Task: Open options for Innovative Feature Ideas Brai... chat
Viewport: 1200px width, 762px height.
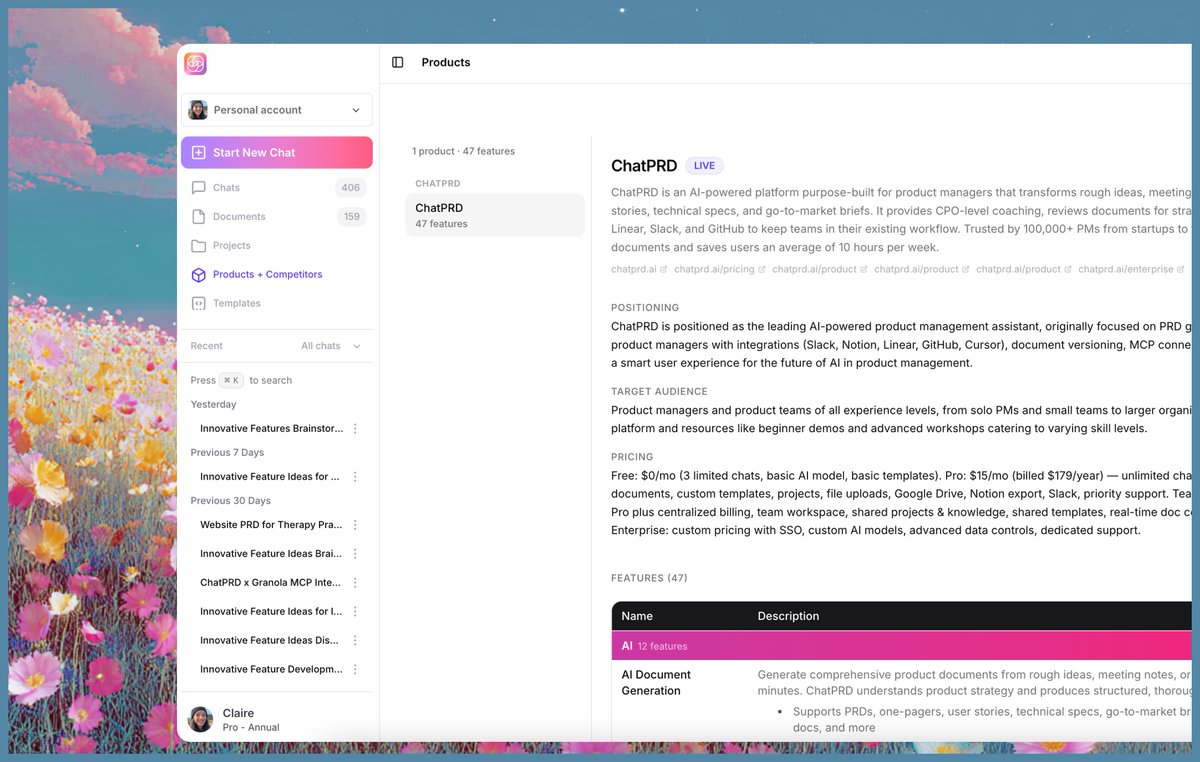Action: pyautogui.click(x=355, y=554)
